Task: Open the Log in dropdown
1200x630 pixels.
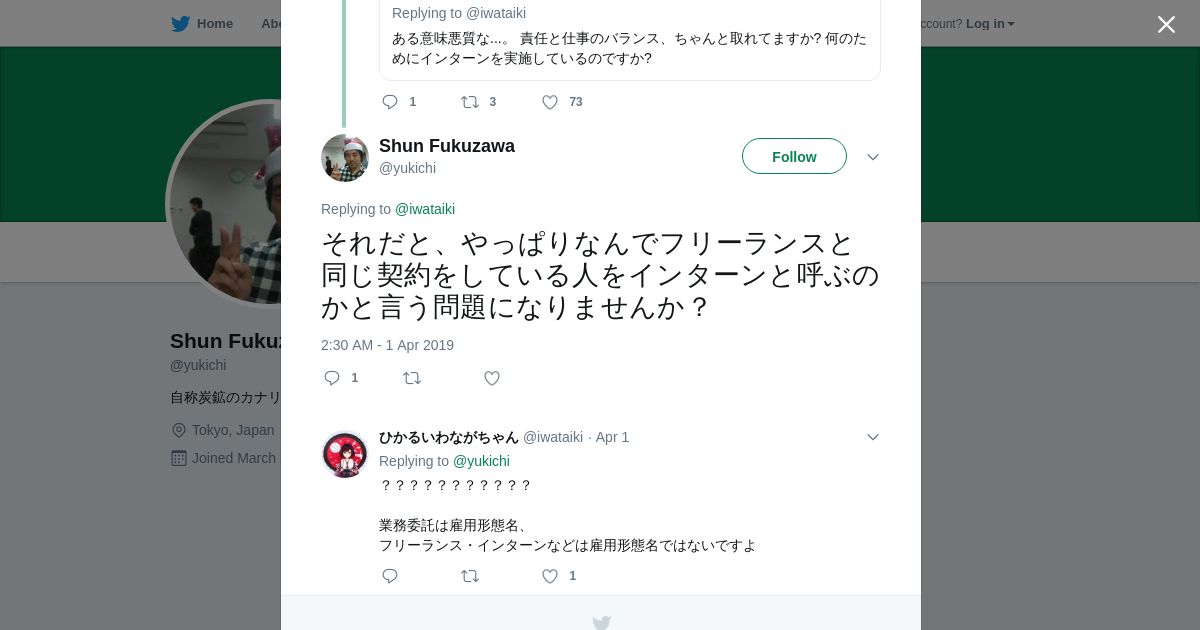Action: pyautogui.click(x=990, y=24)
